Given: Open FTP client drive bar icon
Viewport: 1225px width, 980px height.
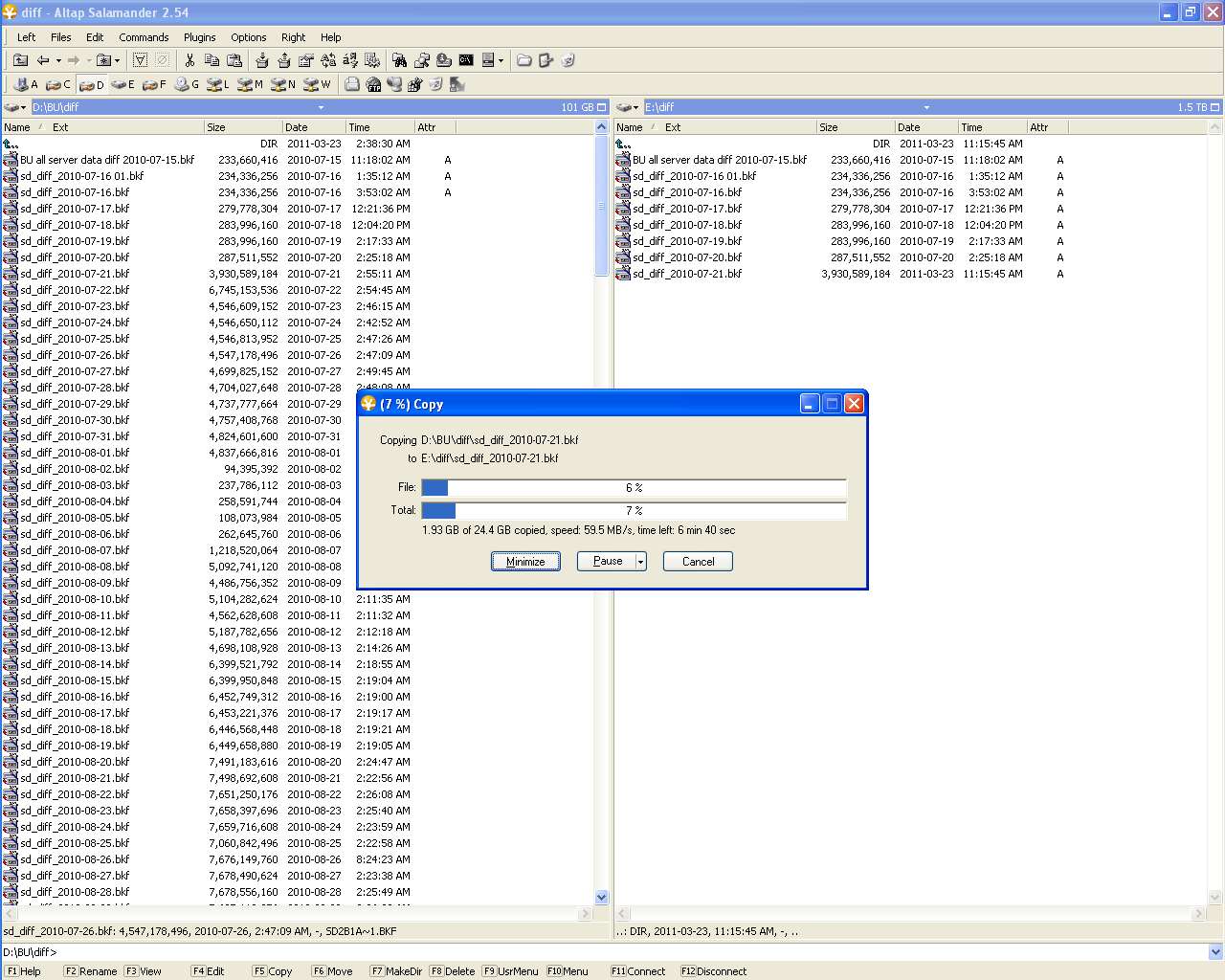Looking at the screenshot, I should pos(373,84).
